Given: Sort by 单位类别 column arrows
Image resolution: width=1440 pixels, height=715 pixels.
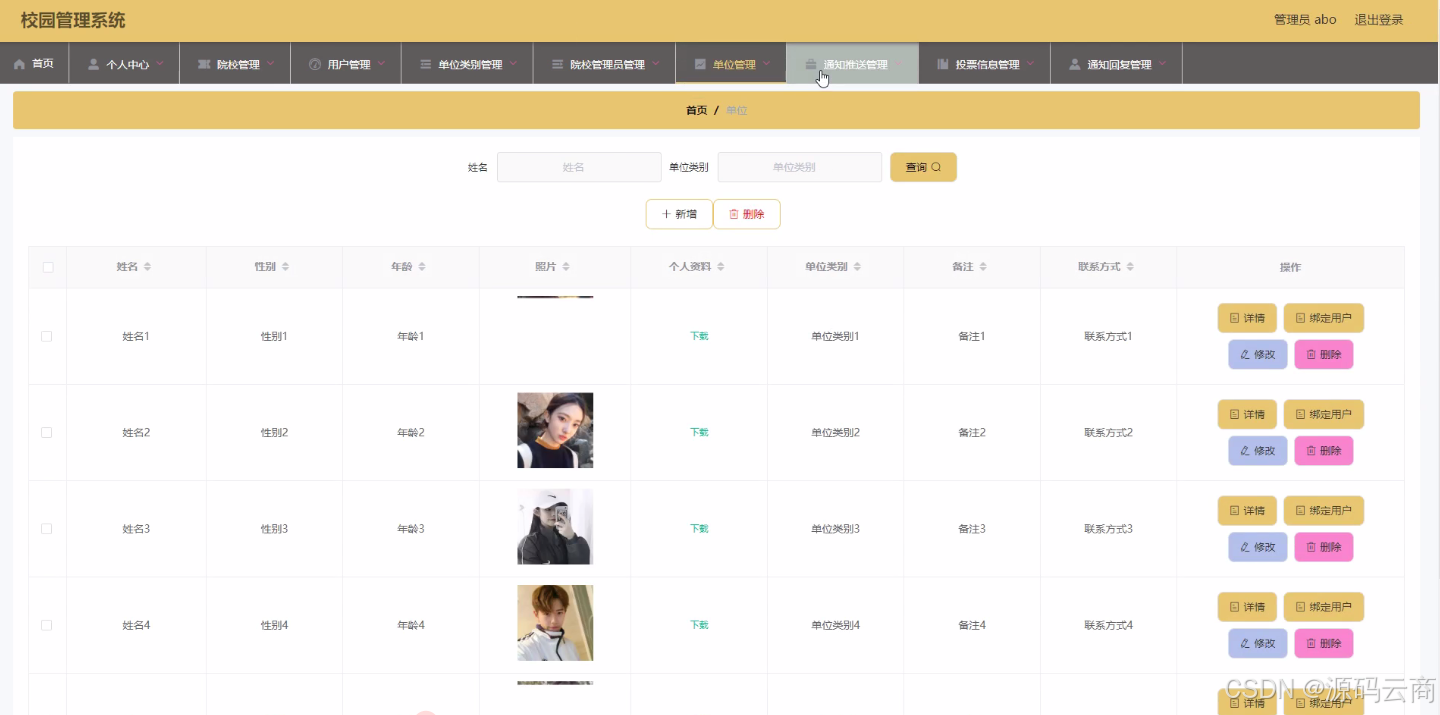Looking at the screenshot, I should tap(857, 267).
